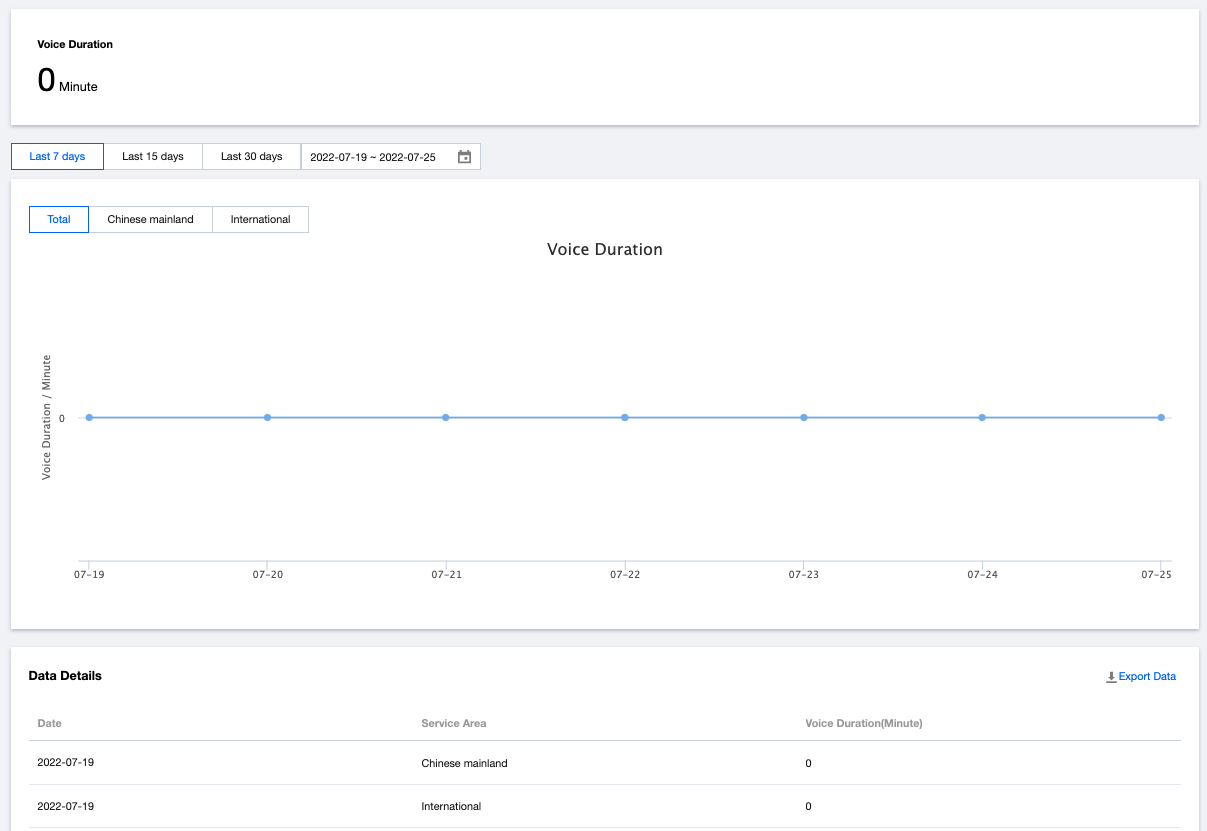Select the Last 7 days range

point(57,157)
